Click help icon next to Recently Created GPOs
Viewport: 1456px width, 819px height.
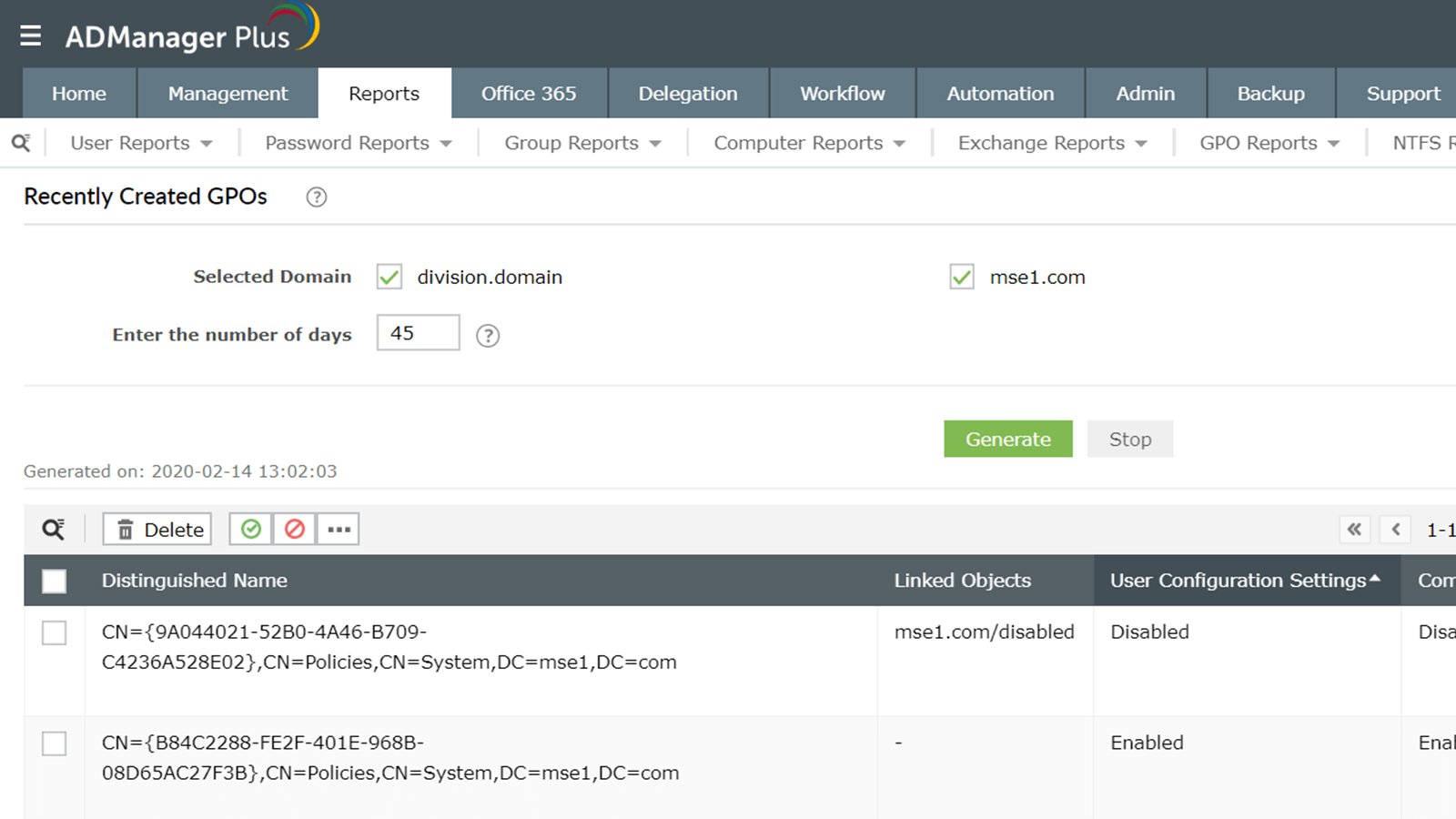[316, 197]
